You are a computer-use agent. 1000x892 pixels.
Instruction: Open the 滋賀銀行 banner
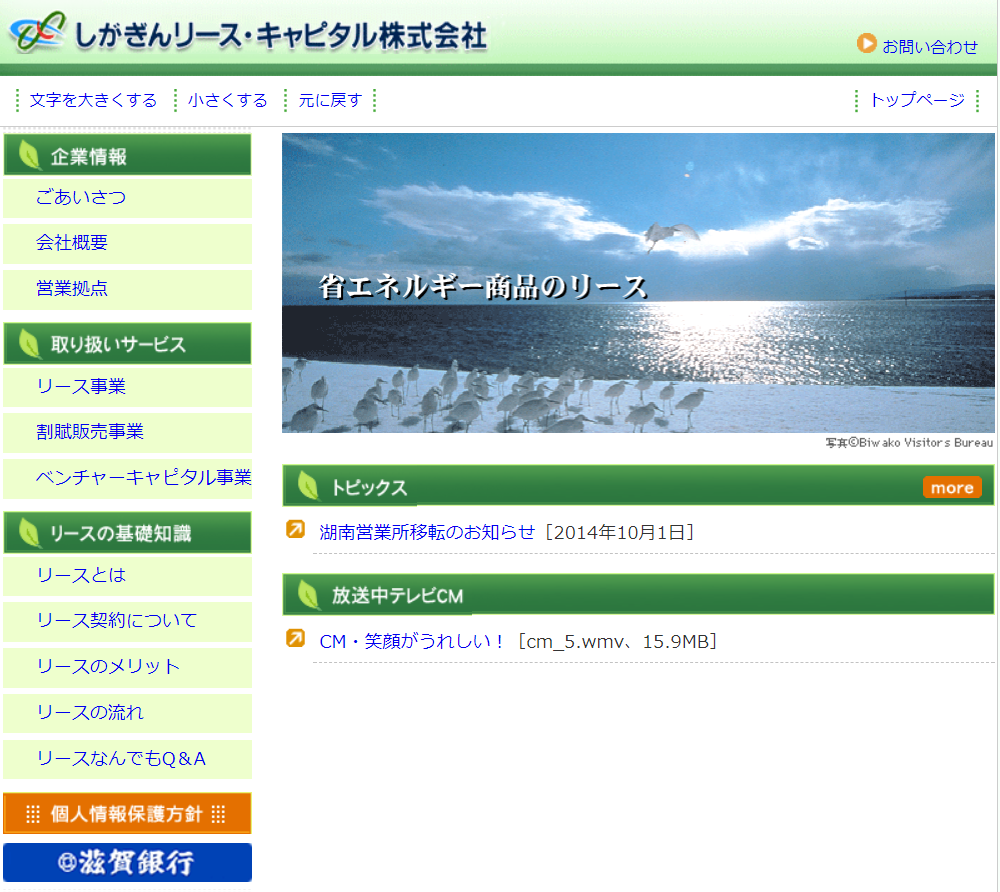click(x=127, y=862)
